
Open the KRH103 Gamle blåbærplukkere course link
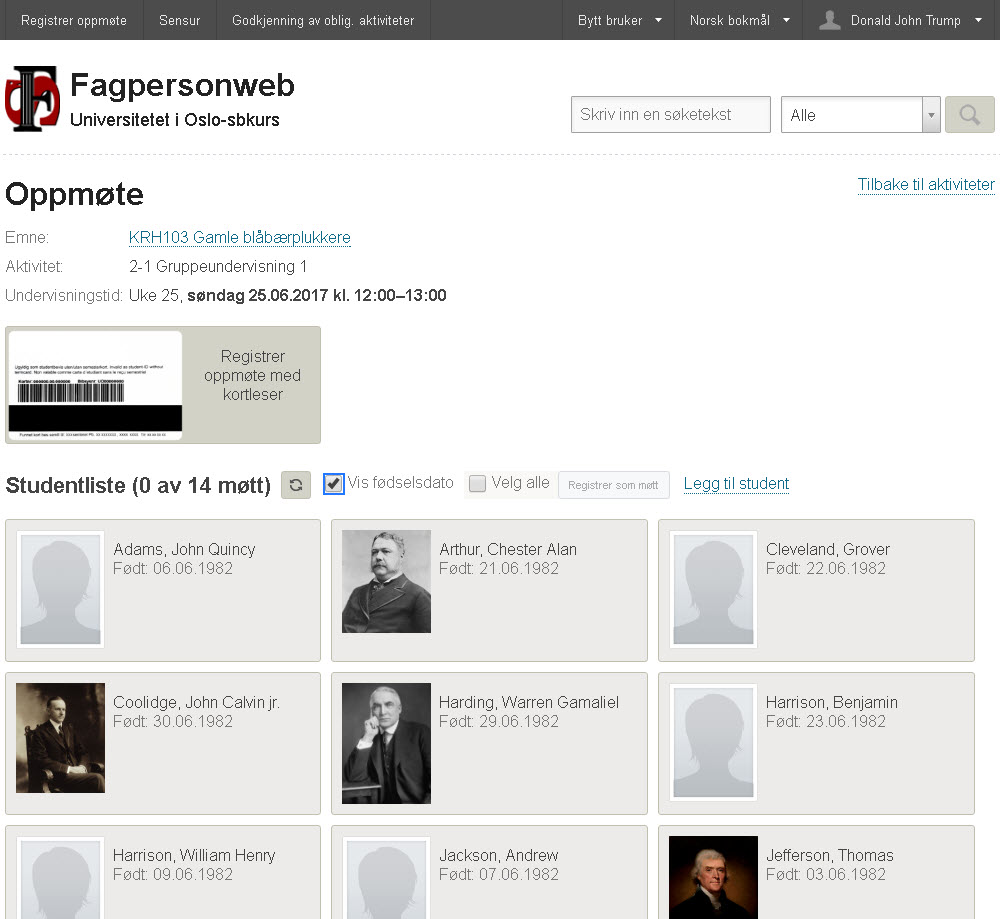(239, 237)
